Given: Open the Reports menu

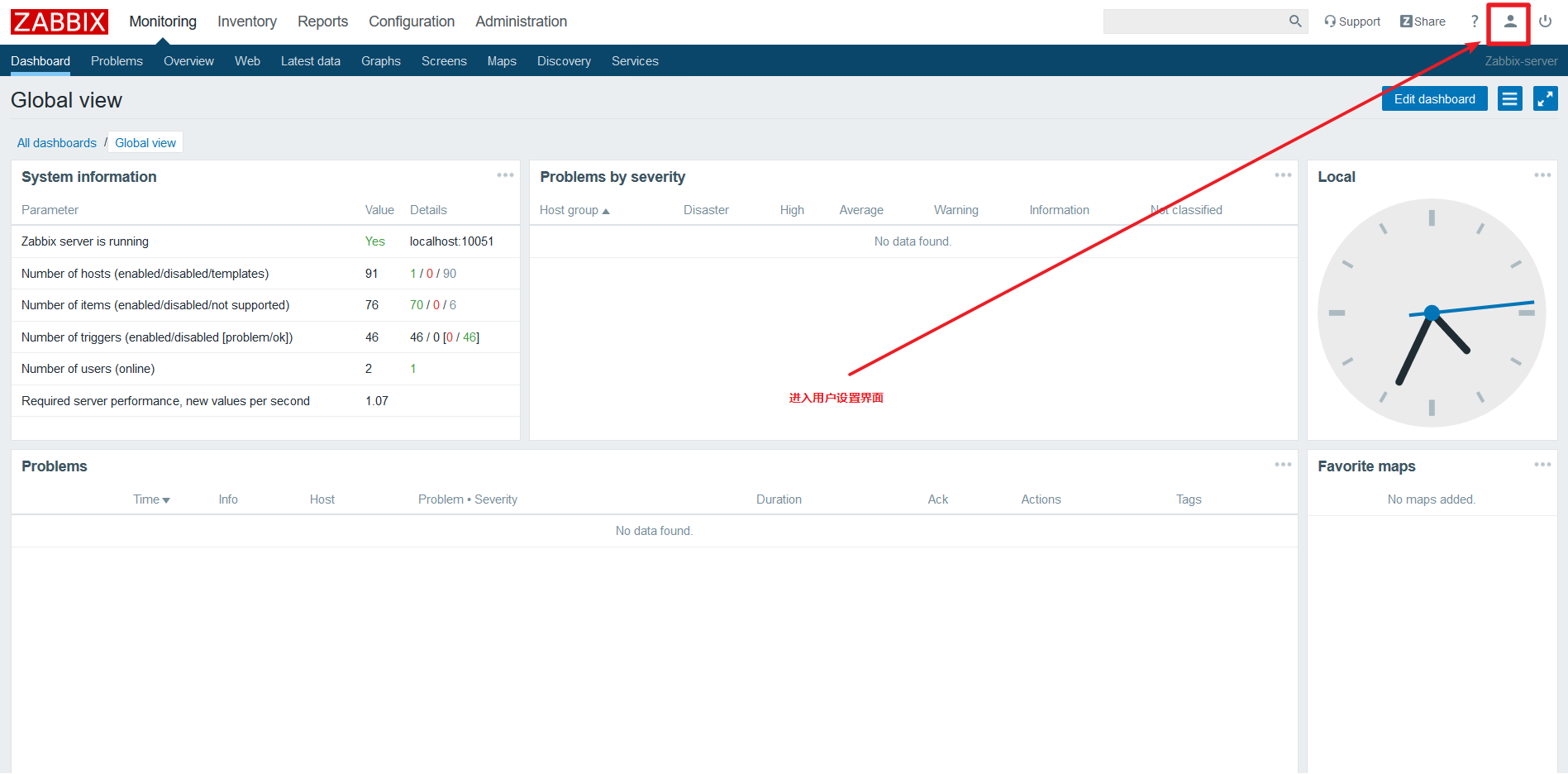Looking at the screenshot, I should coord(322,21).
